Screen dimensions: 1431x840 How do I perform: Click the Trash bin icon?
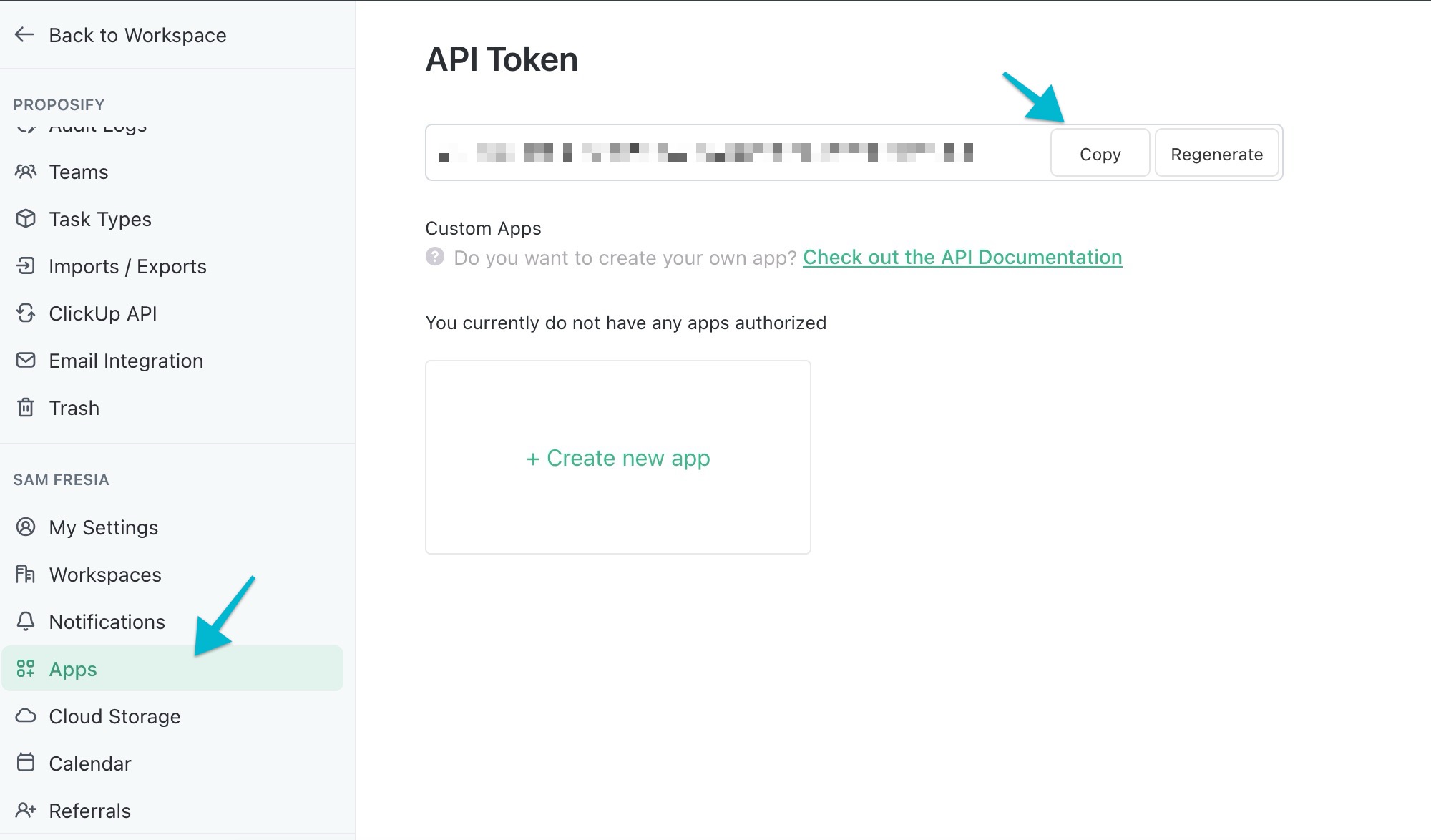[26, 407]
